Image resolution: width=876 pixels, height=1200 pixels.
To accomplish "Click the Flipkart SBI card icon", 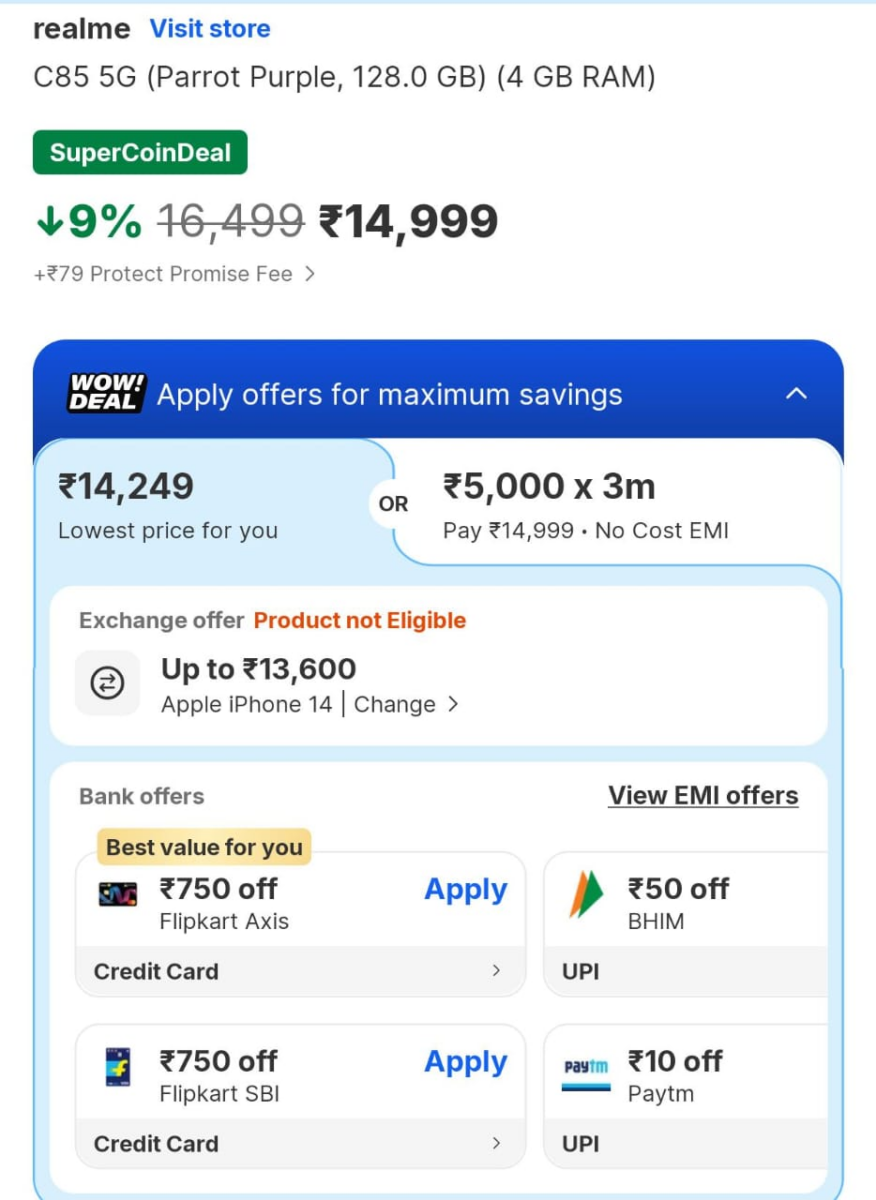I will [118, 1067].
